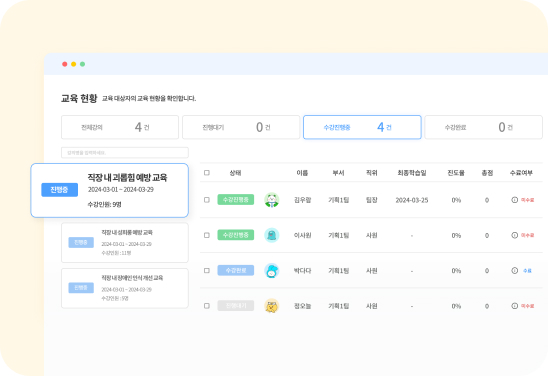Select the 직장 내 장애인 인식 개선 교육 card
This screenshot has width=548, height=376.
[x=125, y=288]
